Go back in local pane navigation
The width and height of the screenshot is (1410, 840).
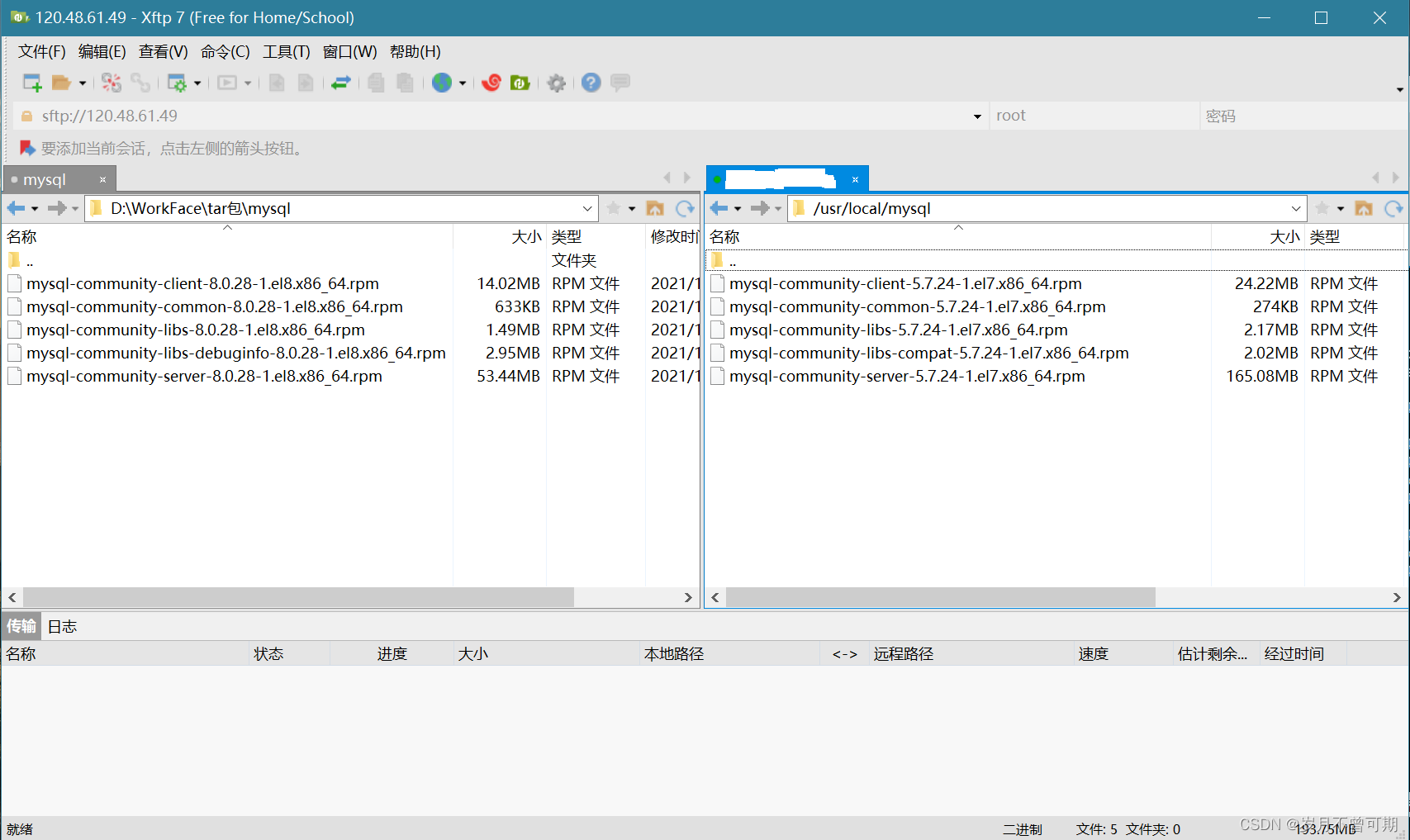pyautogui.click(x=16, y=208)
